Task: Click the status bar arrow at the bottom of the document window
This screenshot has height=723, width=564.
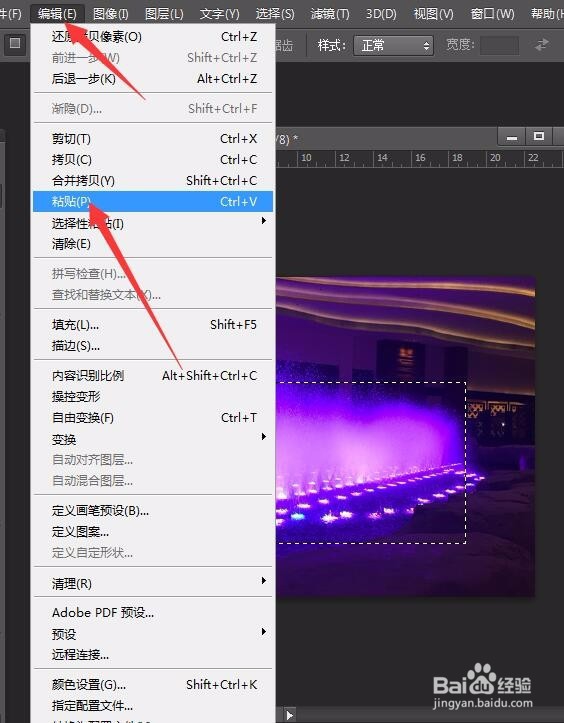Action: point(290,715)
